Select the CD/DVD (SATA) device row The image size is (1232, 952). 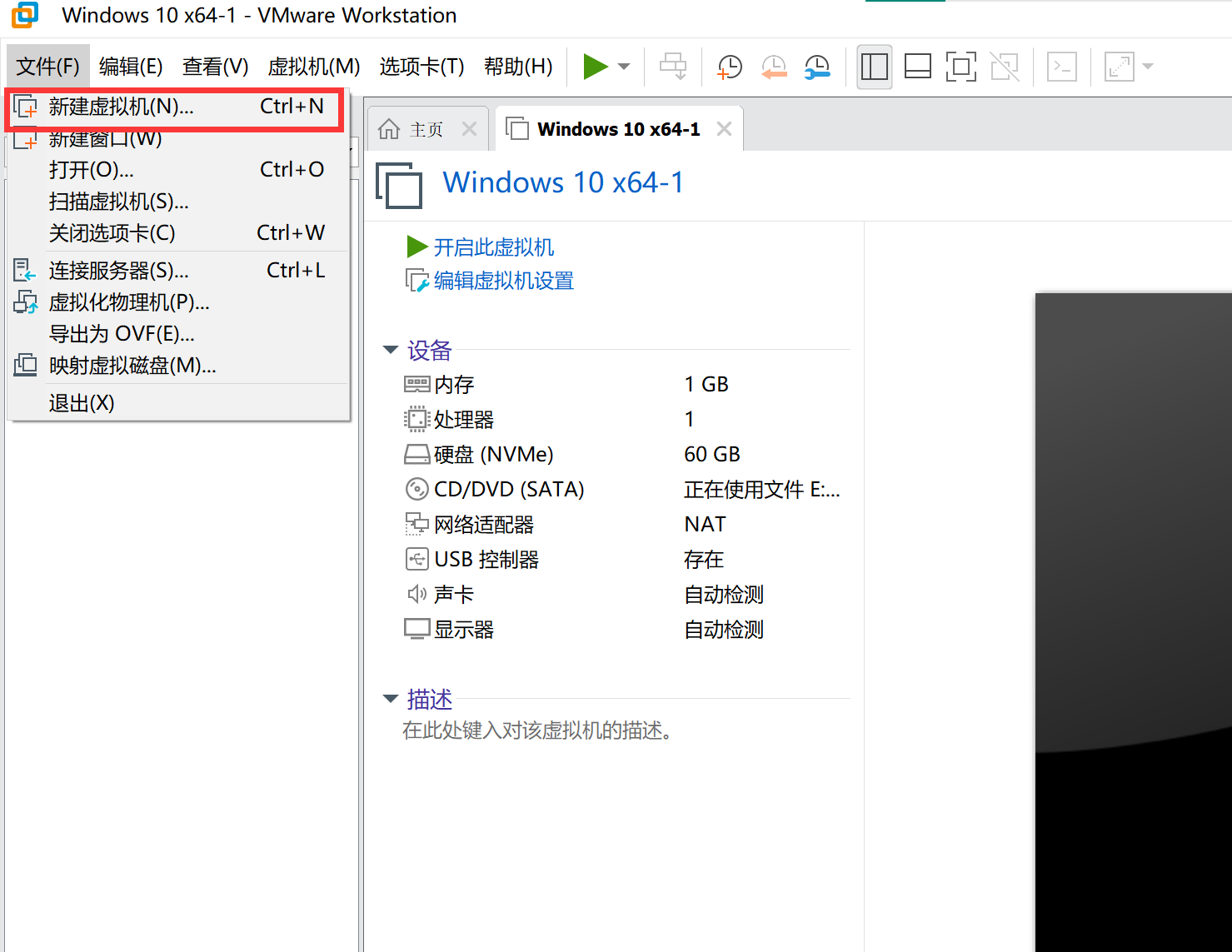pyautogui.click(x=626, y=490)
